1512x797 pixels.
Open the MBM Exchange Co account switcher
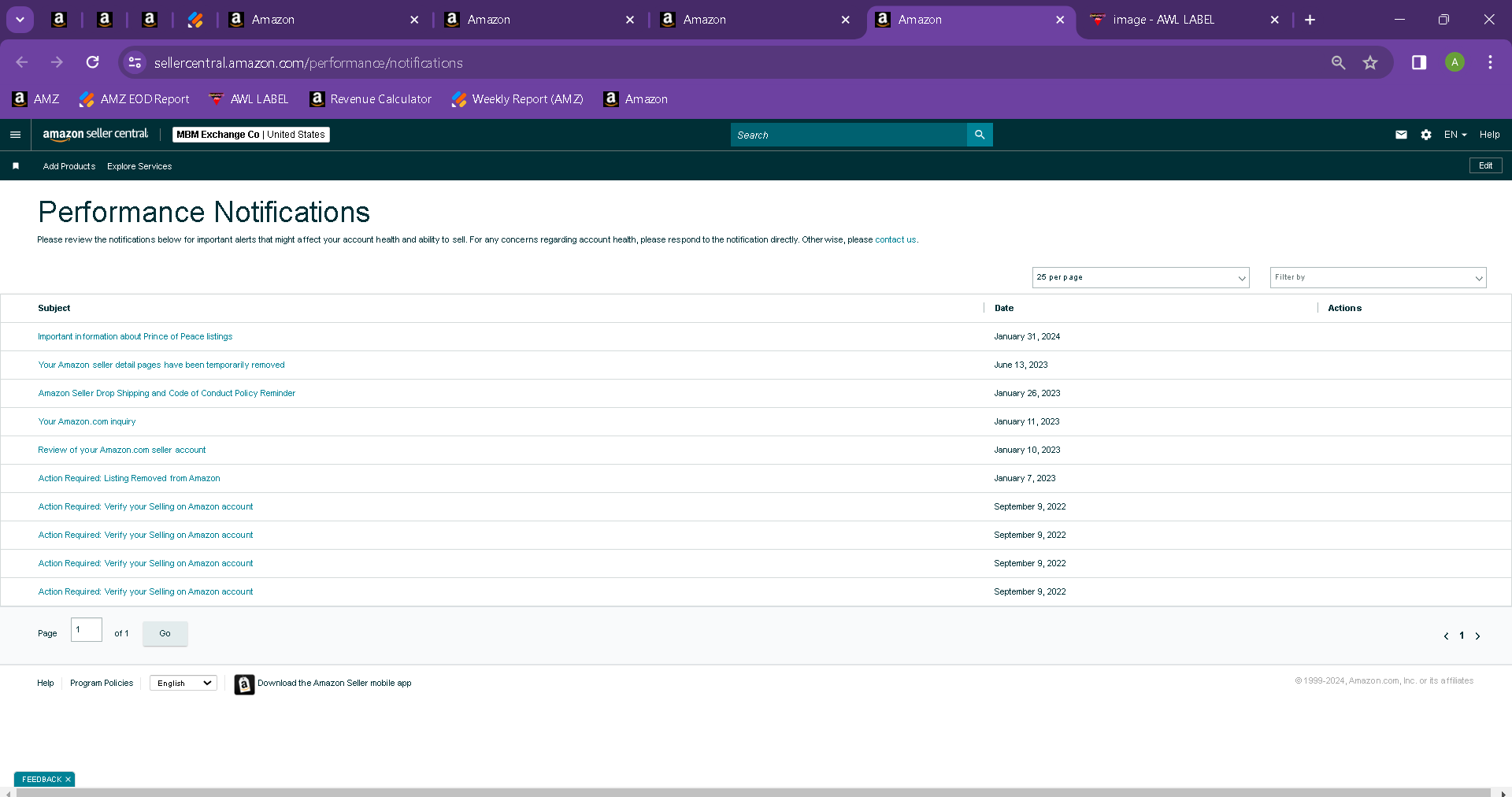[x=251, y=135]
